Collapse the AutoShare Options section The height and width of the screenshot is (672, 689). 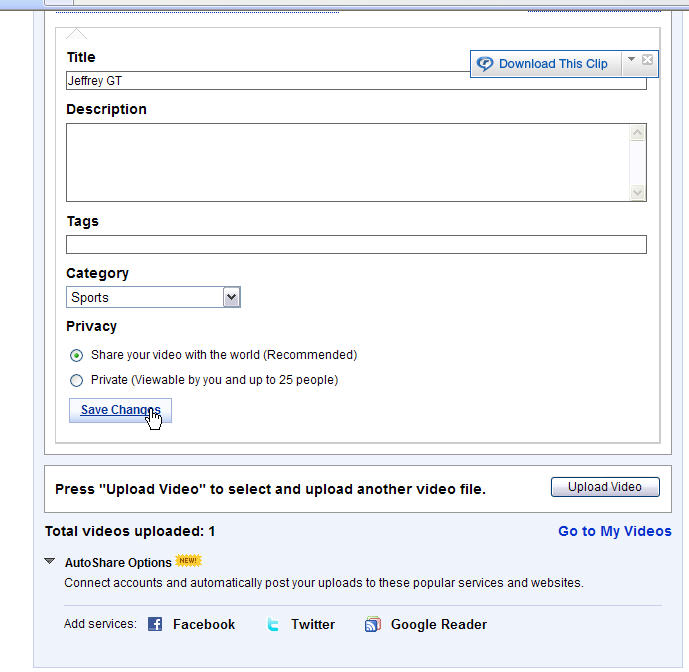(x=50, y=561)
